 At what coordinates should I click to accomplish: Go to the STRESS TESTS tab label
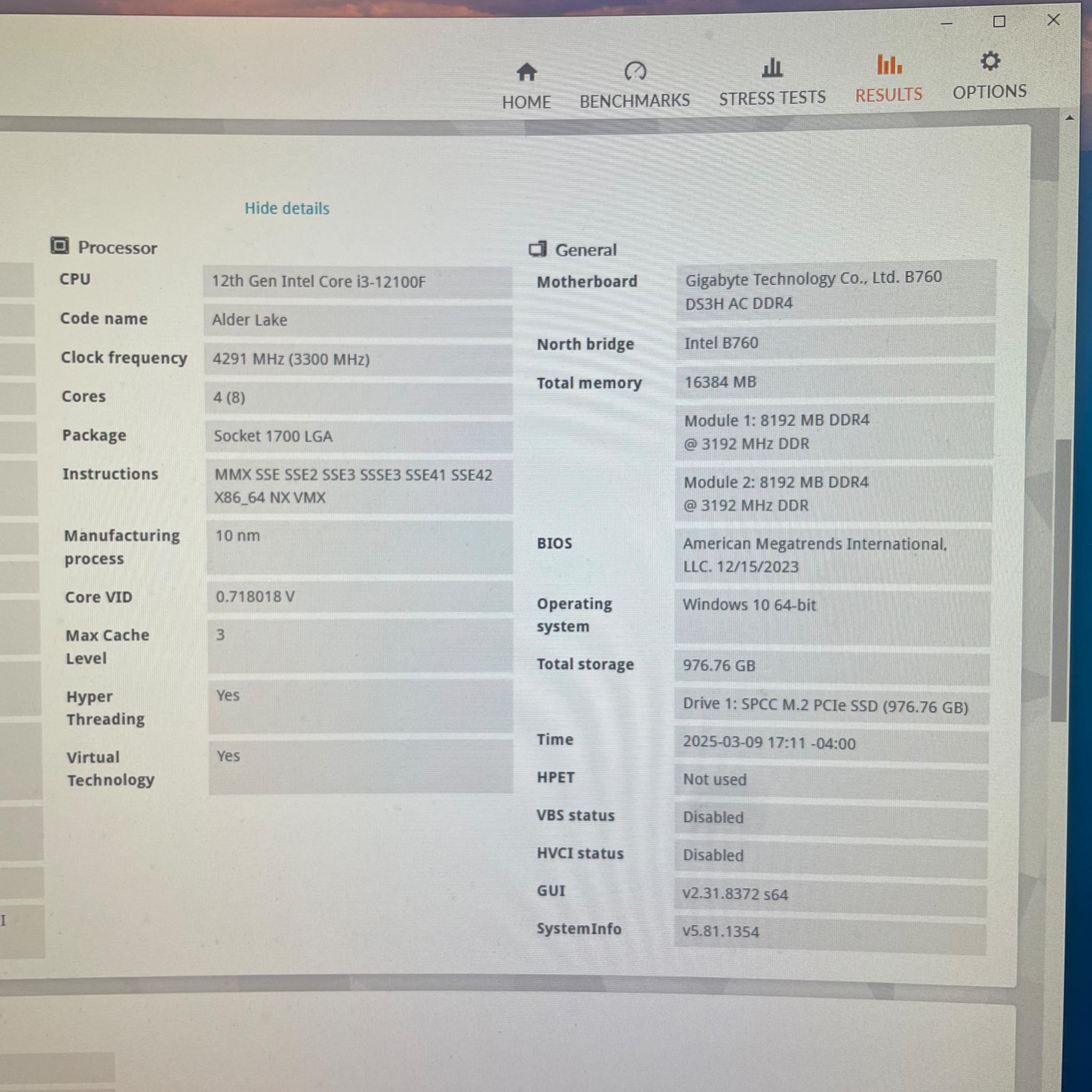(x=772, y=98)
